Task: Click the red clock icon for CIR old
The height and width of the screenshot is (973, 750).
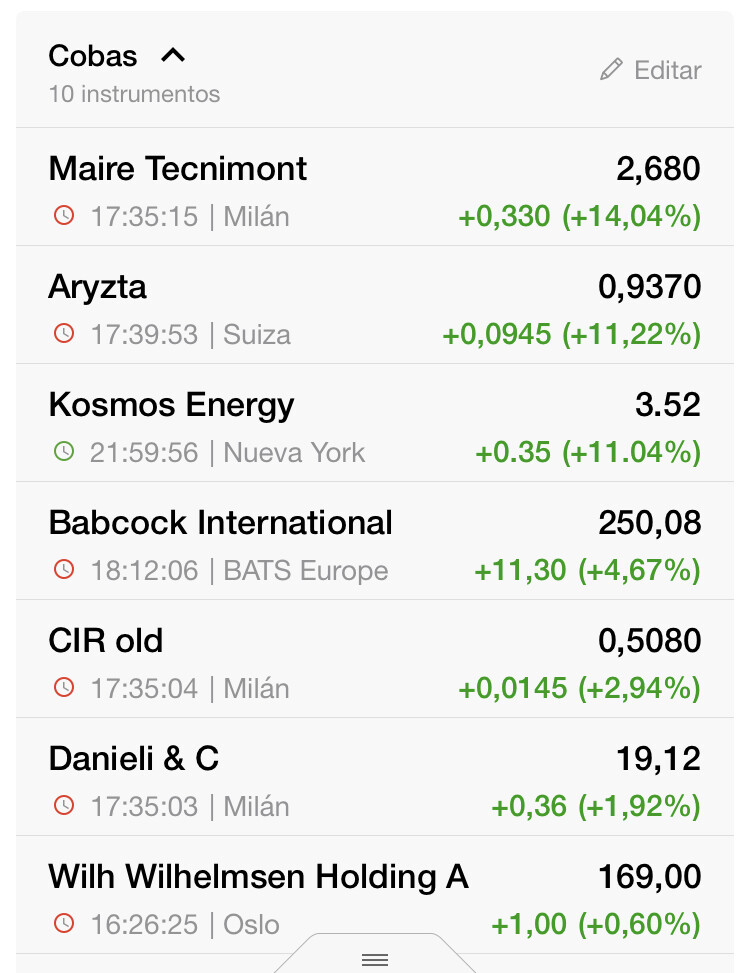Action: [x=64, y=688]
